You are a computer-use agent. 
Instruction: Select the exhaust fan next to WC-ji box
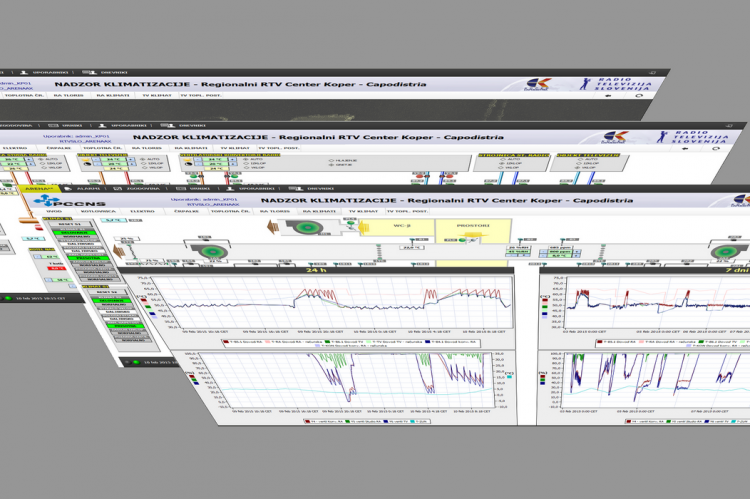(305, 227)
